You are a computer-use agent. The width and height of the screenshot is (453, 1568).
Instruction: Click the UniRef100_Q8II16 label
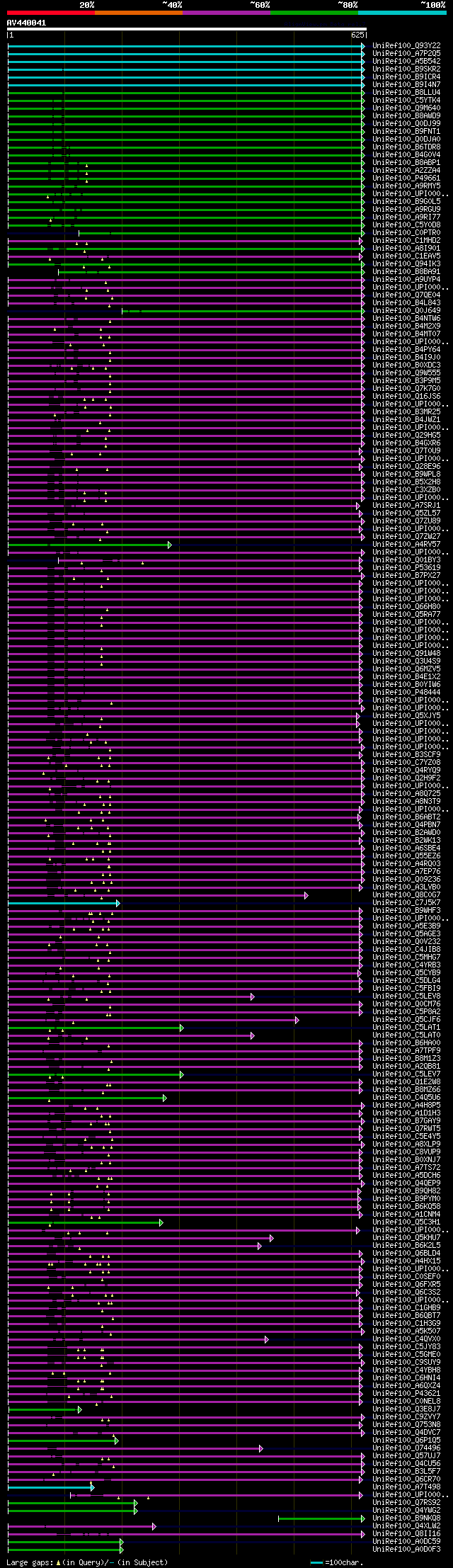(x=406, y=1534)
